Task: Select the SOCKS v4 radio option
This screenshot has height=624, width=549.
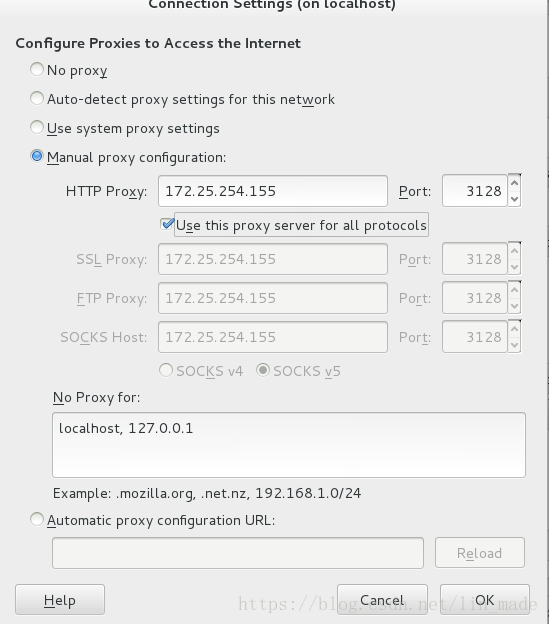Action: 166,370
